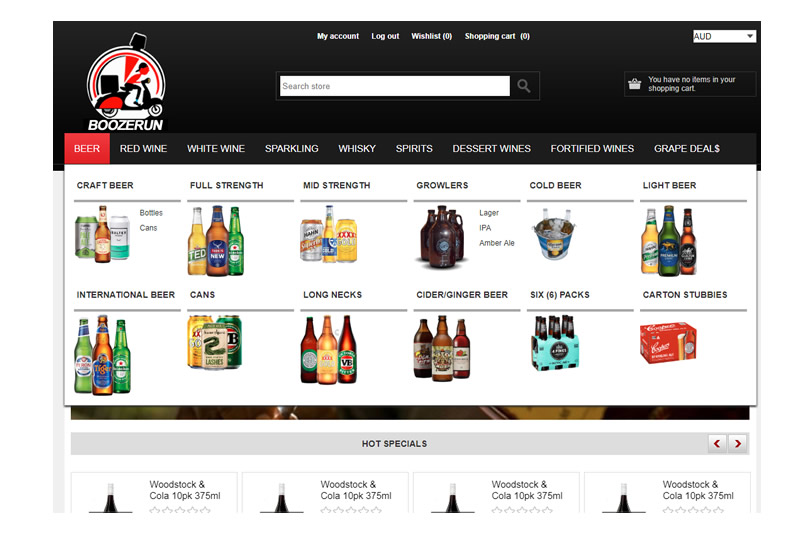The image size is (800, 534).
Task: Click the GROWLERS heading
Action: [x=442, y=185]
